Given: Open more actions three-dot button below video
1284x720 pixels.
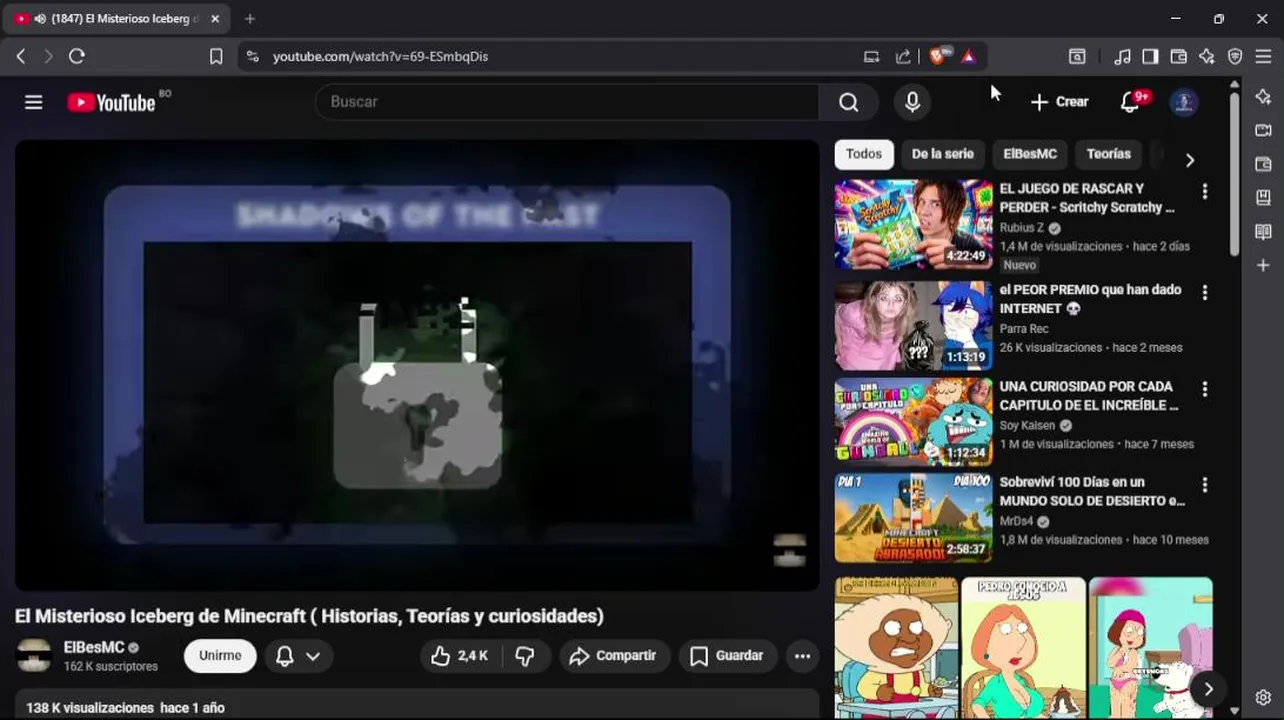Looking at the screenshot, I should click(802, 656).
